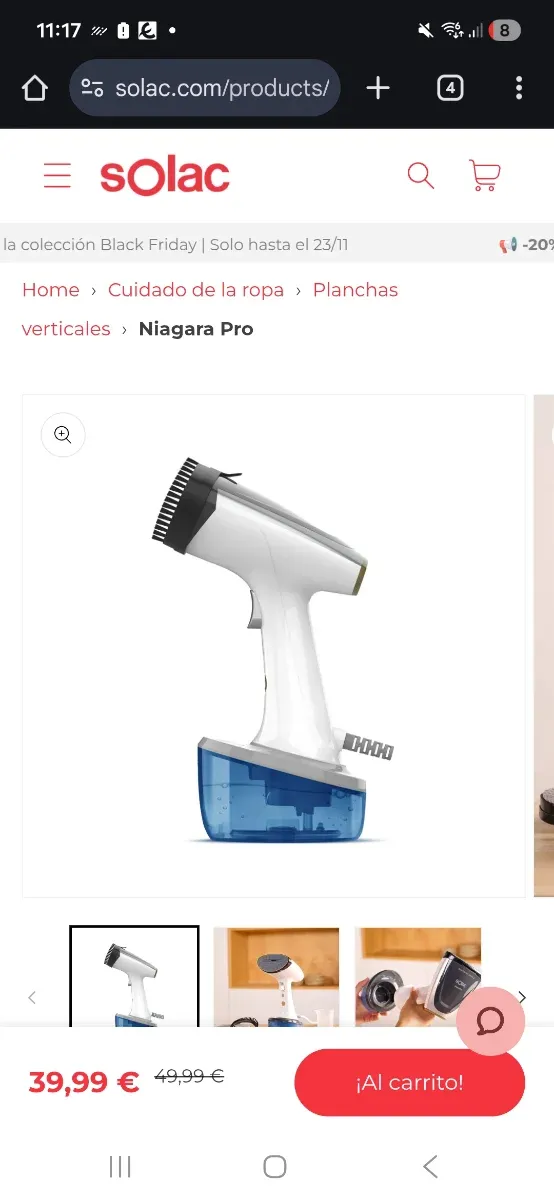Open the browser three-dot menu
The image size is (554, 1200).
pyautogui.click(x=518, y=88)
